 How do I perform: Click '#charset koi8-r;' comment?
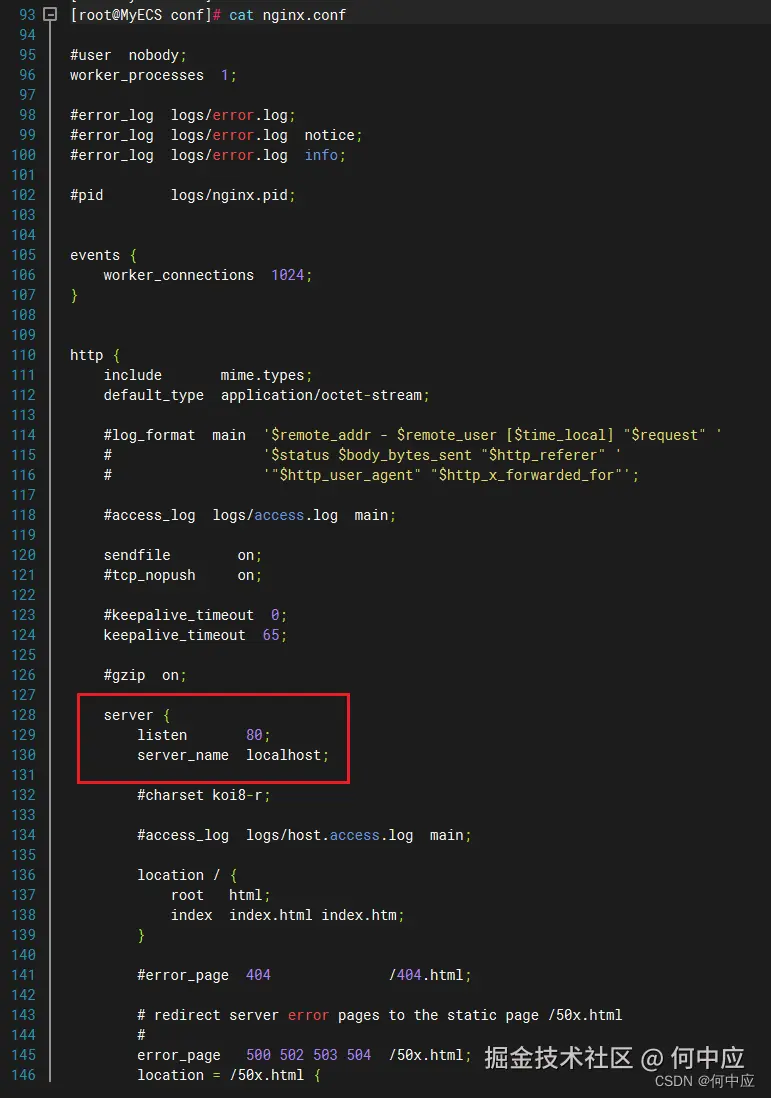point(204,795)
